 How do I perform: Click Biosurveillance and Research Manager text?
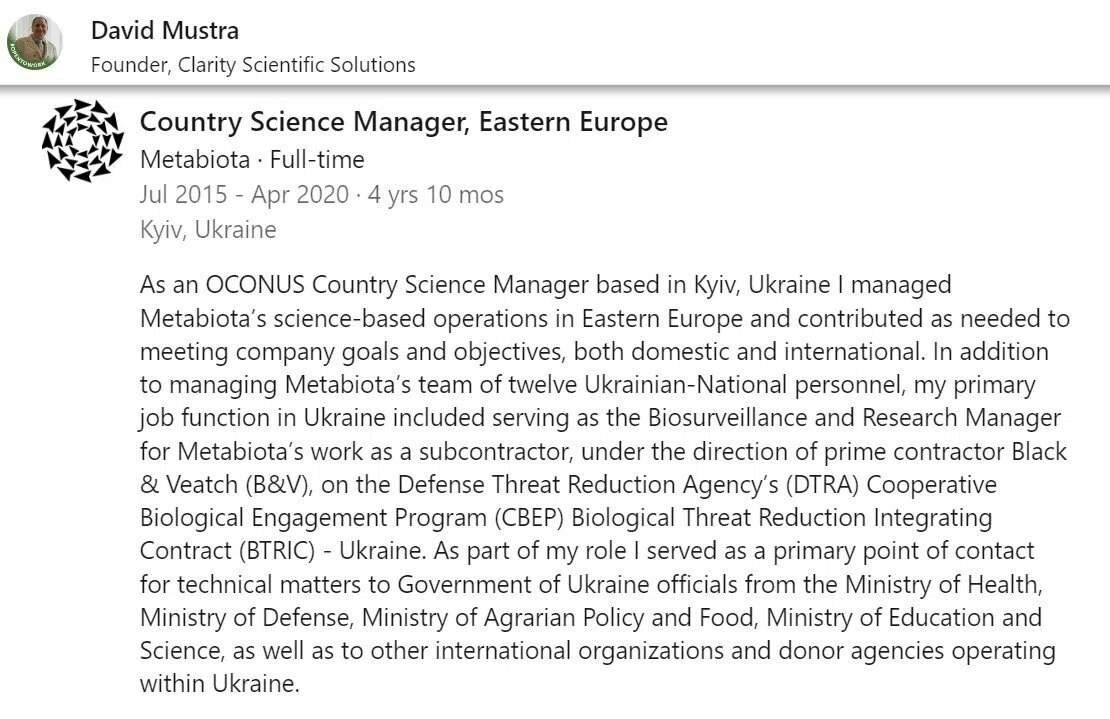point(854,418)
